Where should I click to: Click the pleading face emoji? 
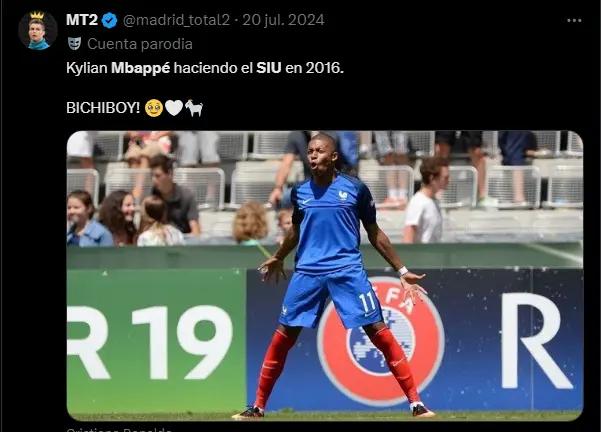154,108
